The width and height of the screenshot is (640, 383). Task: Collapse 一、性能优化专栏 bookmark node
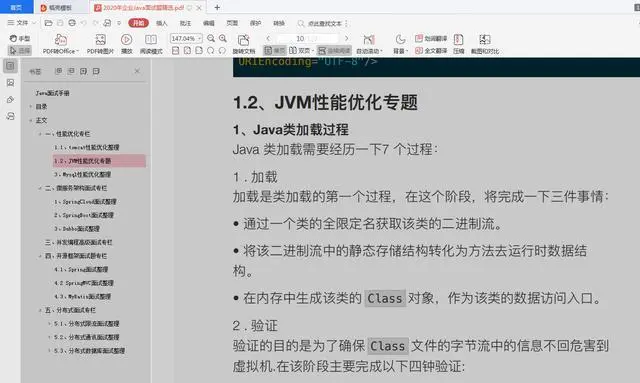(x=40, y=134)
